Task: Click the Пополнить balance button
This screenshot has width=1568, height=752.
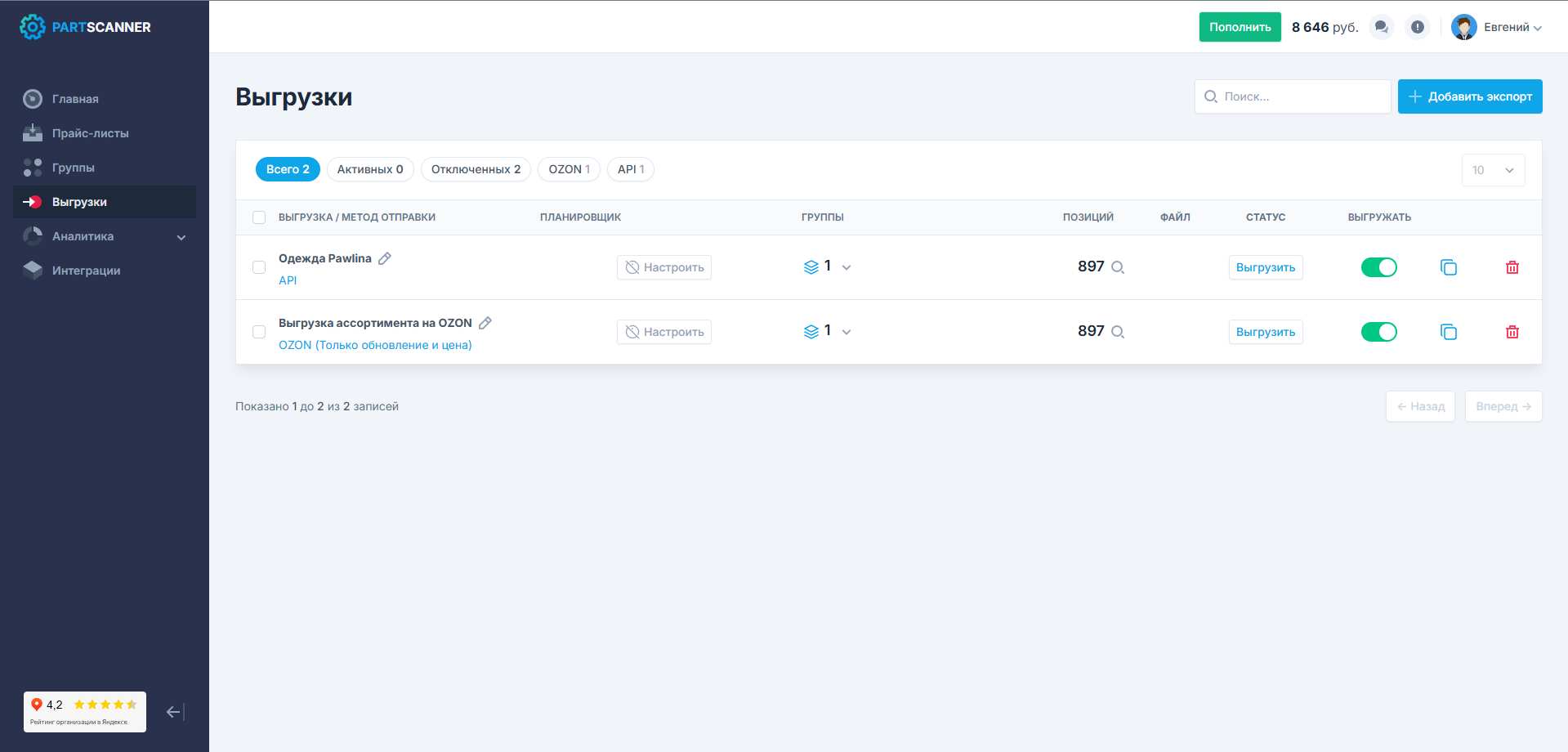Action: click(x=1240, y=27)
